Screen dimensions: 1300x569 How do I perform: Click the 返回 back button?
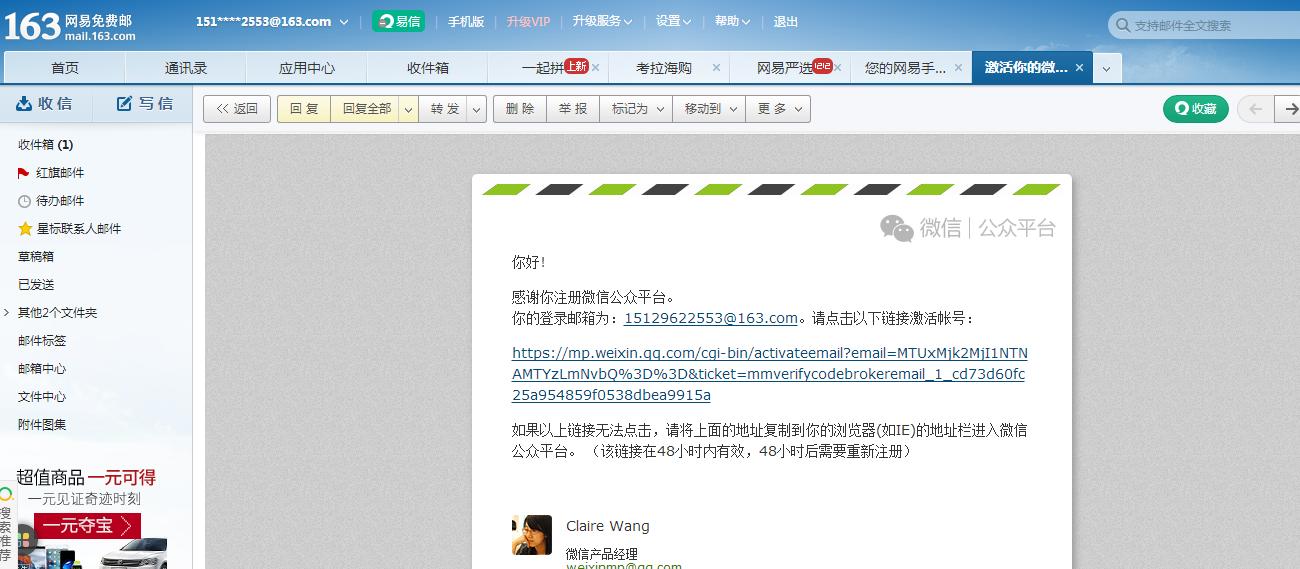237,109
